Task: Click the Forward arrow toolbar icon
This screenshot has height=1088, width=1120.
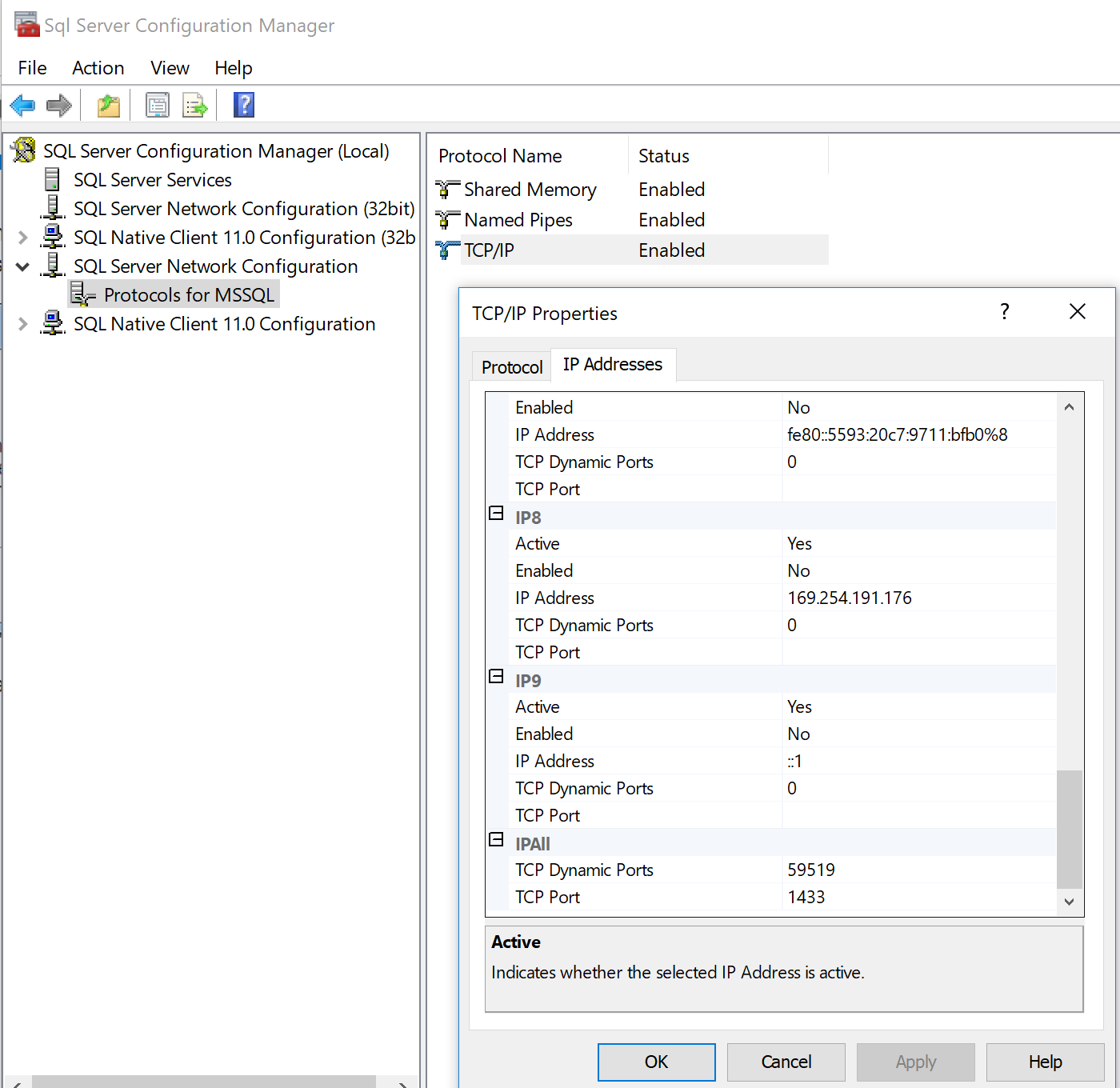Action: click(59, 105)
